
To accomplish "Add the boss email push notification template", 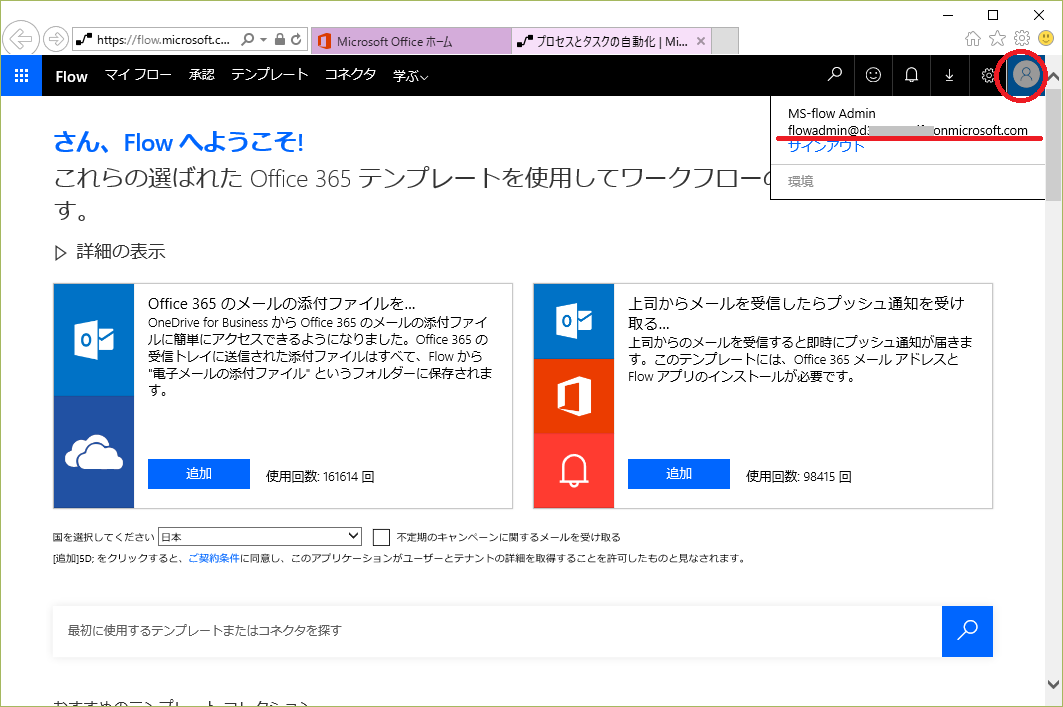I will tap(679, 474).
